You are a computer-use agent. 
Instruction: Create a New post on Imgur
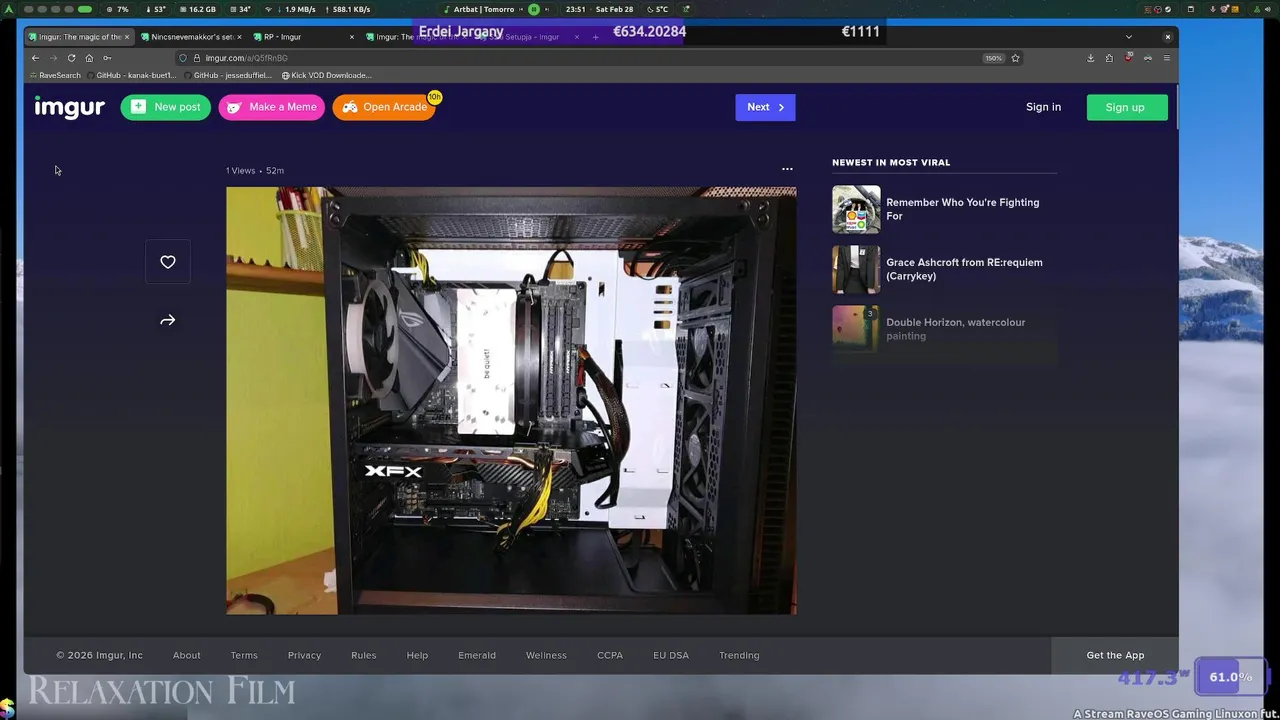coord(165,107)
